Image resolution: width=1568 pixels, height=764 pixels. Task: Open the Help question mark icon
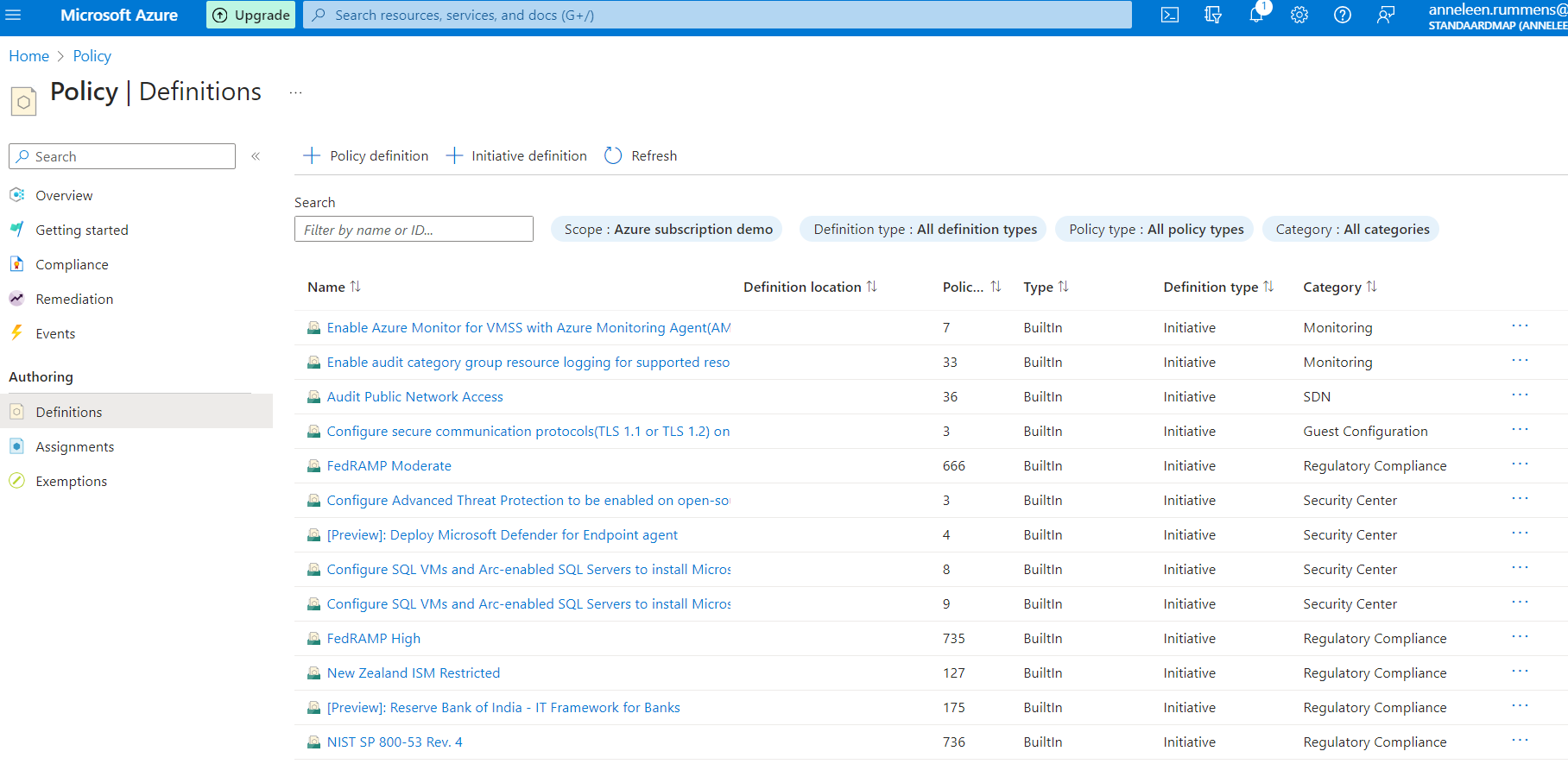(x=1343, y=15)
